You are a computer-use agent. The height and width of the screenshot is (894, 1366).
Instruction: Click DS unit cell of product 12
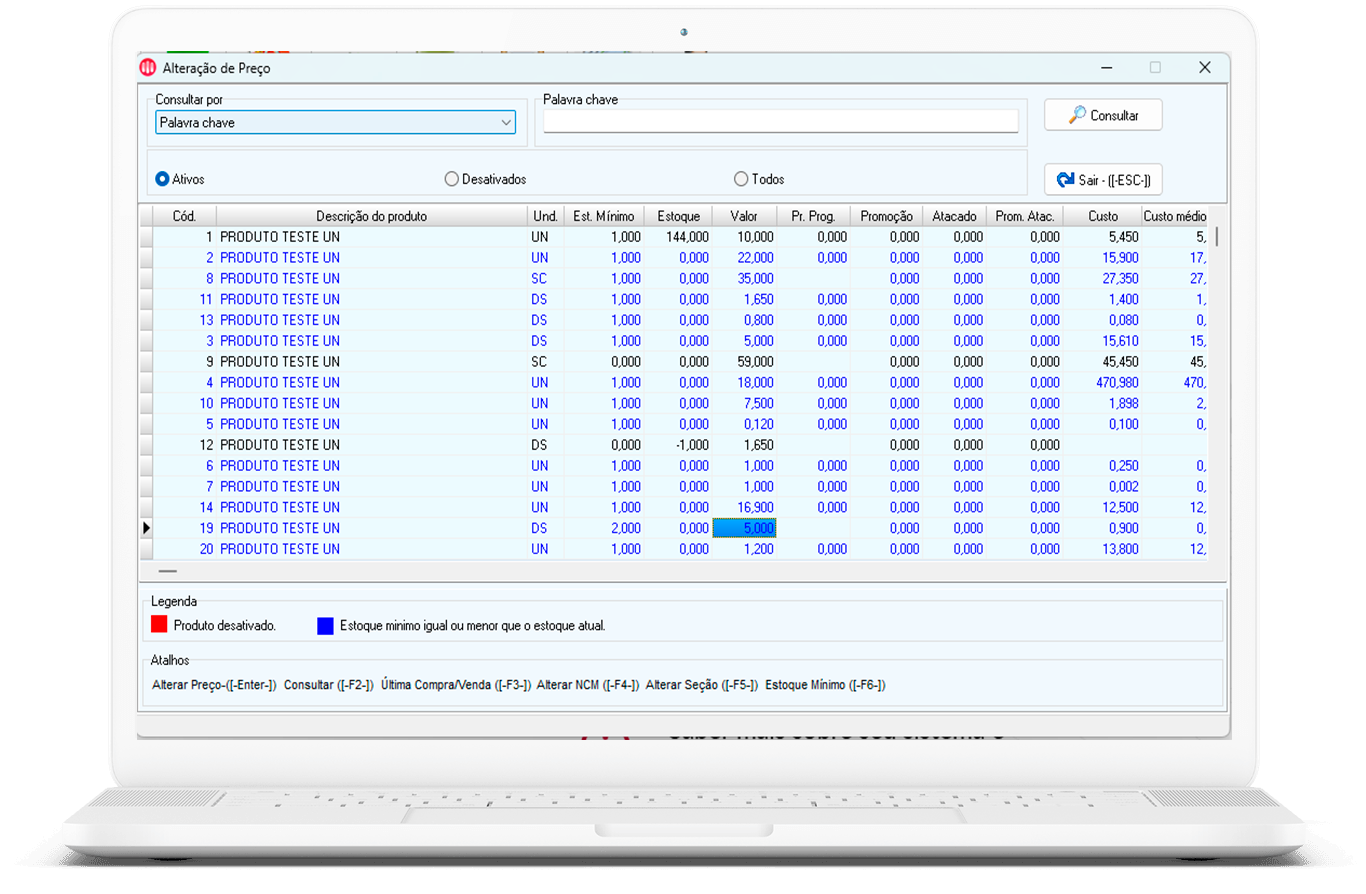click(x=545, y=444)
